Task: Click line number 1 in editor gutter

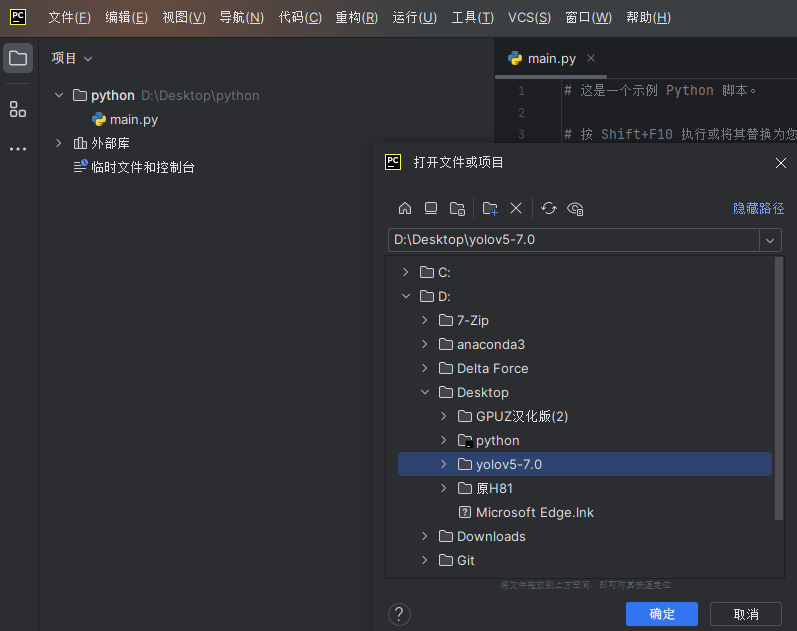Action: [522, 91]
